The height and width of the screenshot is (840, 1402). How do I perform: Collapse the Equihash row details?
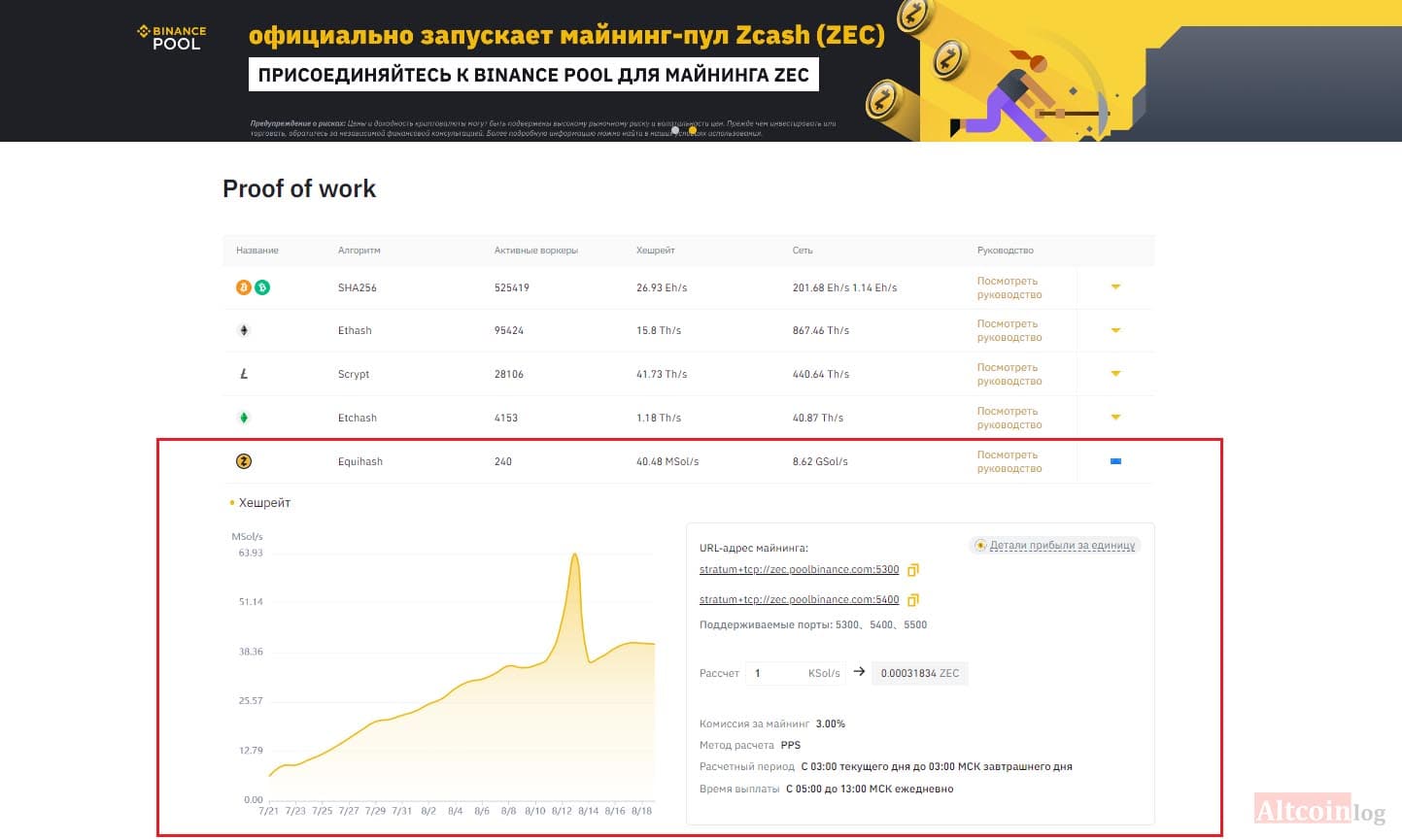pos(1115,461)
